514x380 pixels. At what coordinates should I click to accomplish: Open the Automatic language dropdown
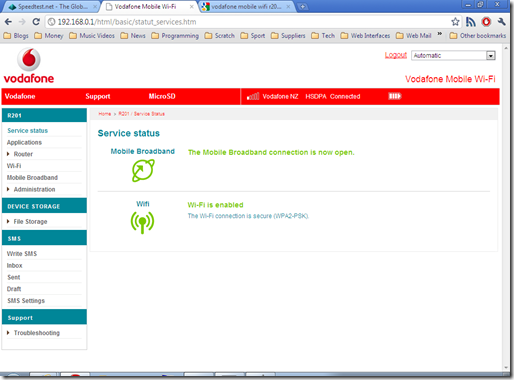[x=453, y=56]
